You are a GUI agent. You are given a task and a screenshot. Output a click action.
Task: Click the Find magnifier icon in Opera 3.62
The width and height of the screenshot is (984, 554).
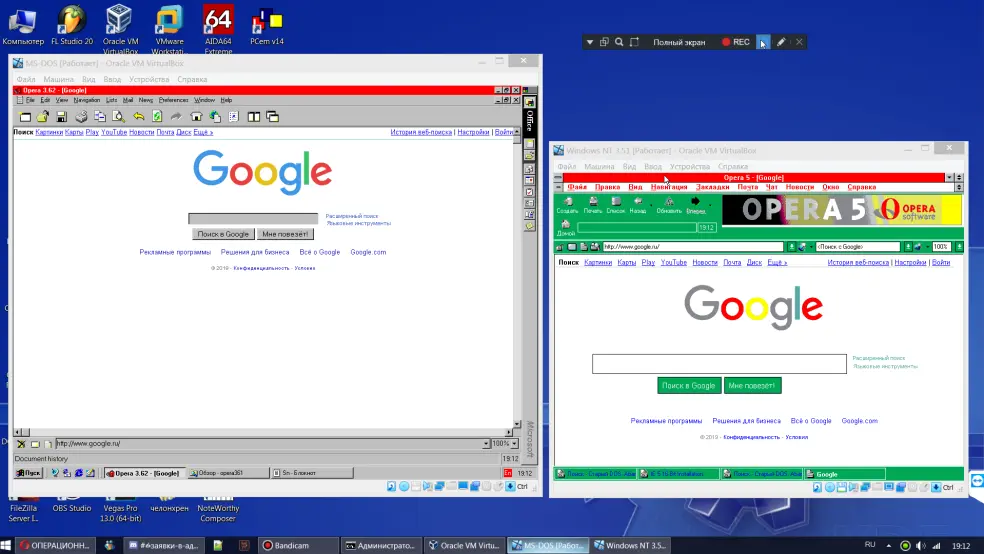pyautogui.click(x=118, y=117)
